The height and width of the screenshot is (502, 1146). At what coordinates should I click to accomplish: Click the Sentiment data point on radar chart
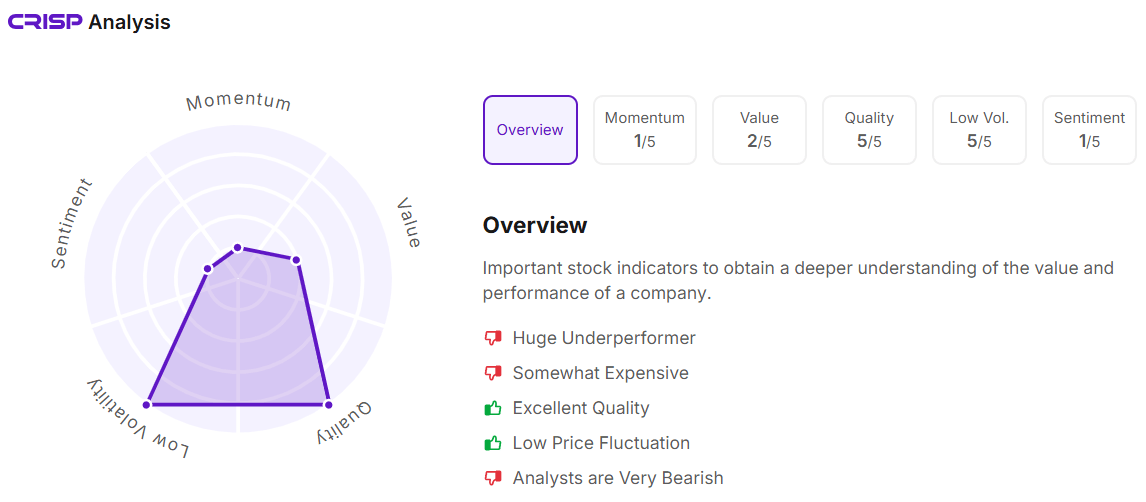(x=207, y=268)
